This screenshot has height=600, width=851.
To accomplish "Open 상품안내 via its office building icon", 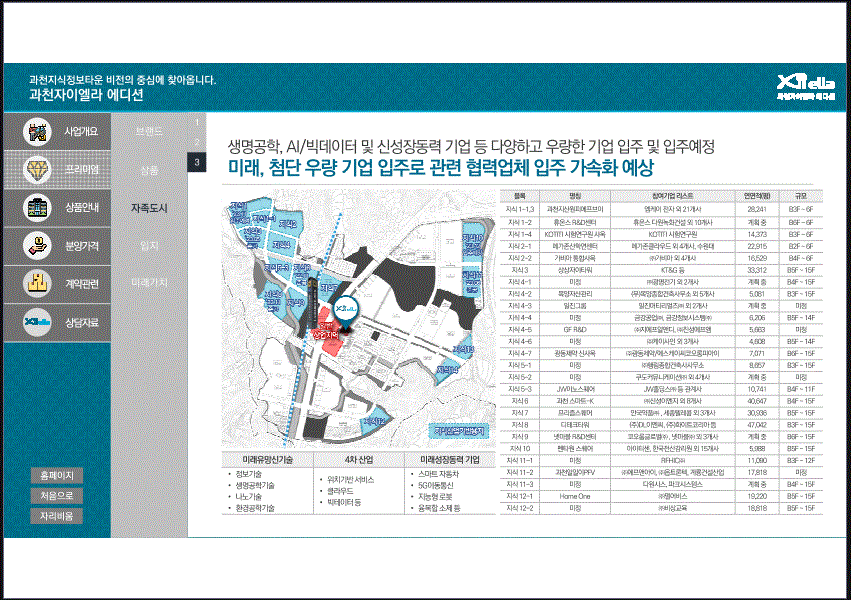I will point(37,208).
